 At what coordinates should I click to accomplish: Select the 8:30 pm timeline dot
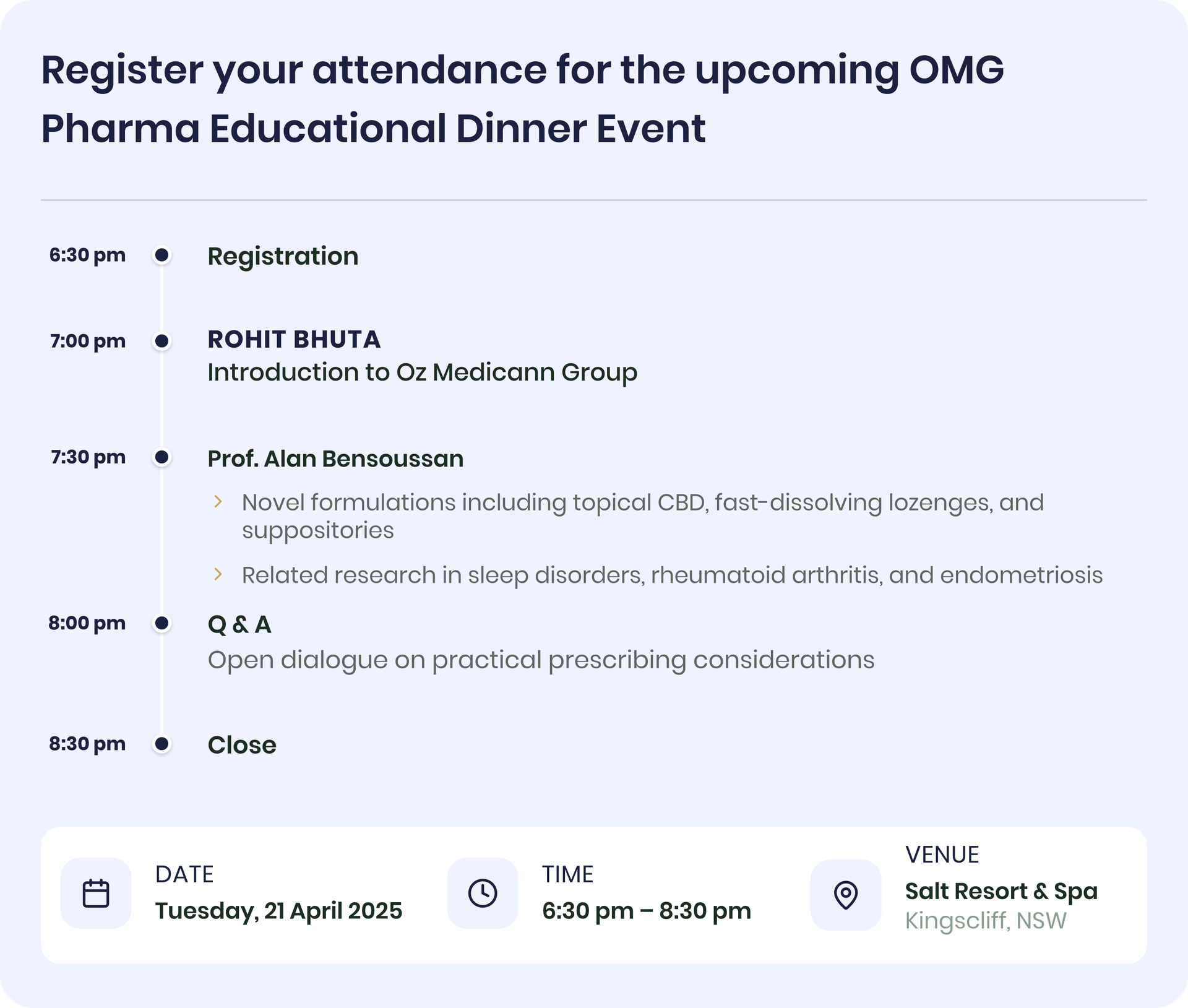coord(162,744)
